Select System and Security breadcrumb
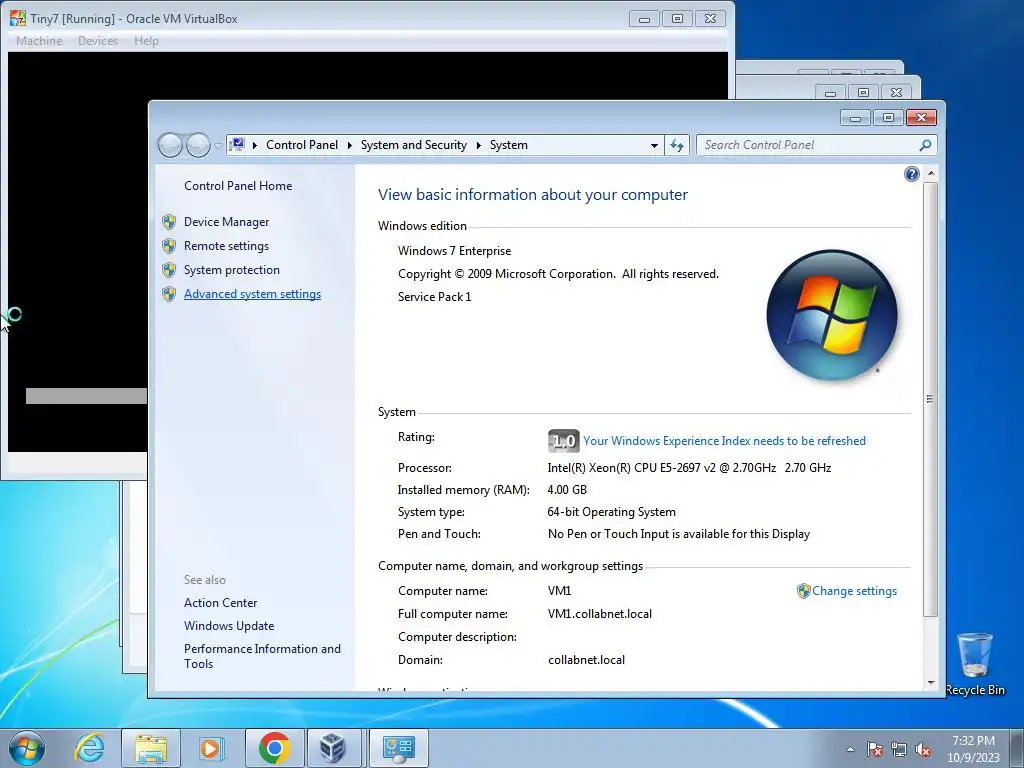Screen dimensions: 1024x768 [x=414, y=145]
